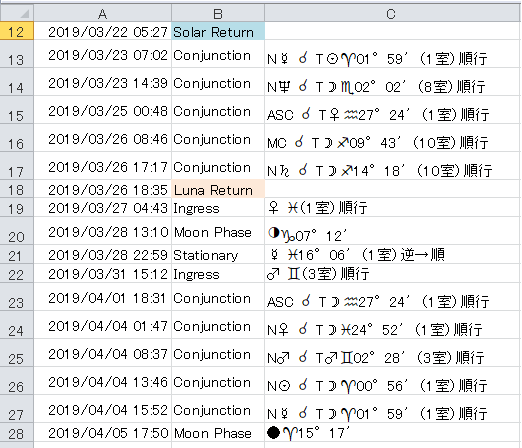Select column B header

pyautogui.click(x=218, y=14)
